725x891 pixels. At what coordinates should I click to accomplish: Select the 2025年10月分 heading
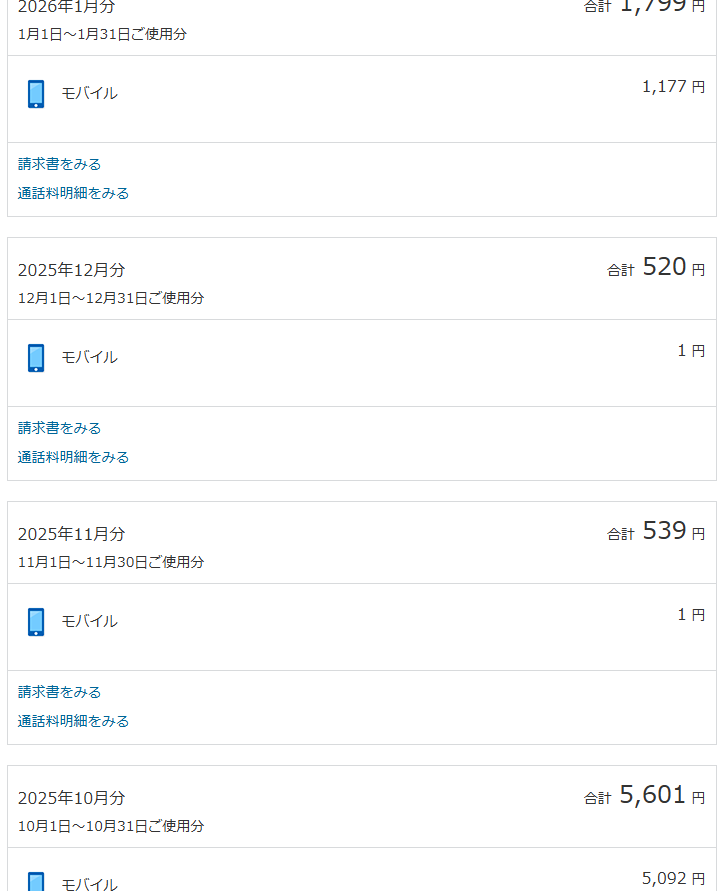pos(72,798)
